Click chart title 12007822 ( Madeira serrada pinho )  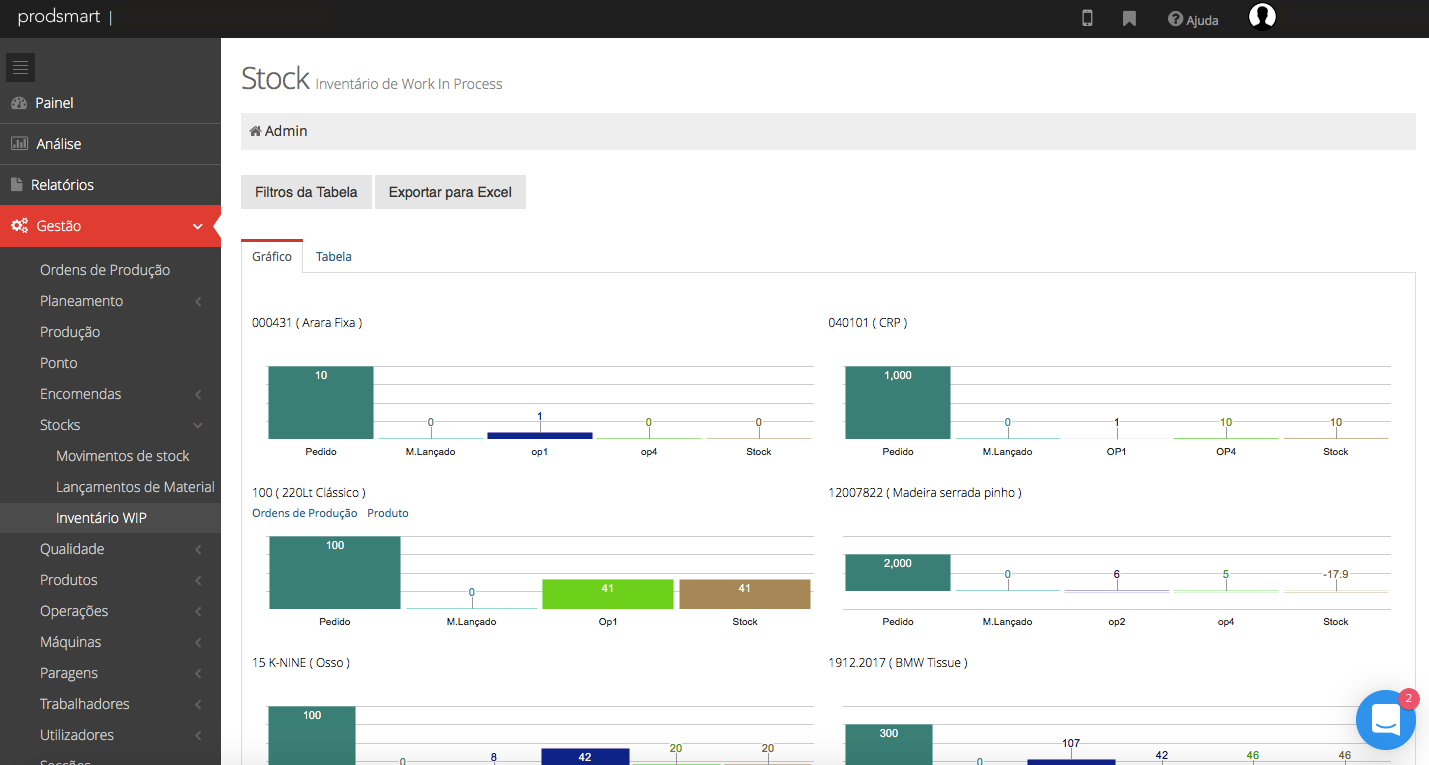(x=925, y=493)
